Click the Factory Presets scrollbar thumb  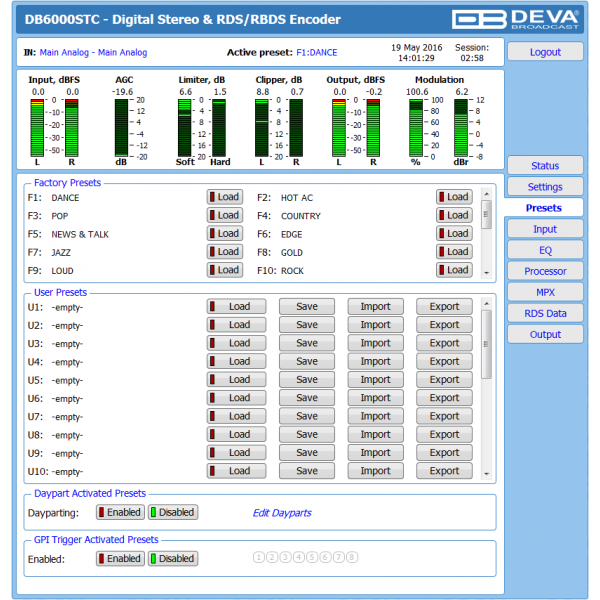coord(486,214)
